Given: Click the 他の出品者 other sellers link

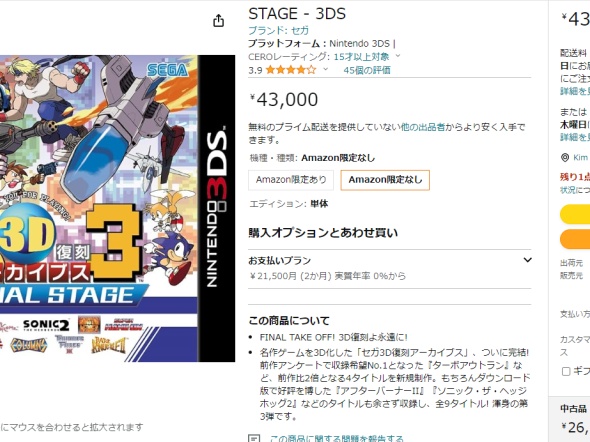Looking at the screenshot, I should click(x=423, y=127).
